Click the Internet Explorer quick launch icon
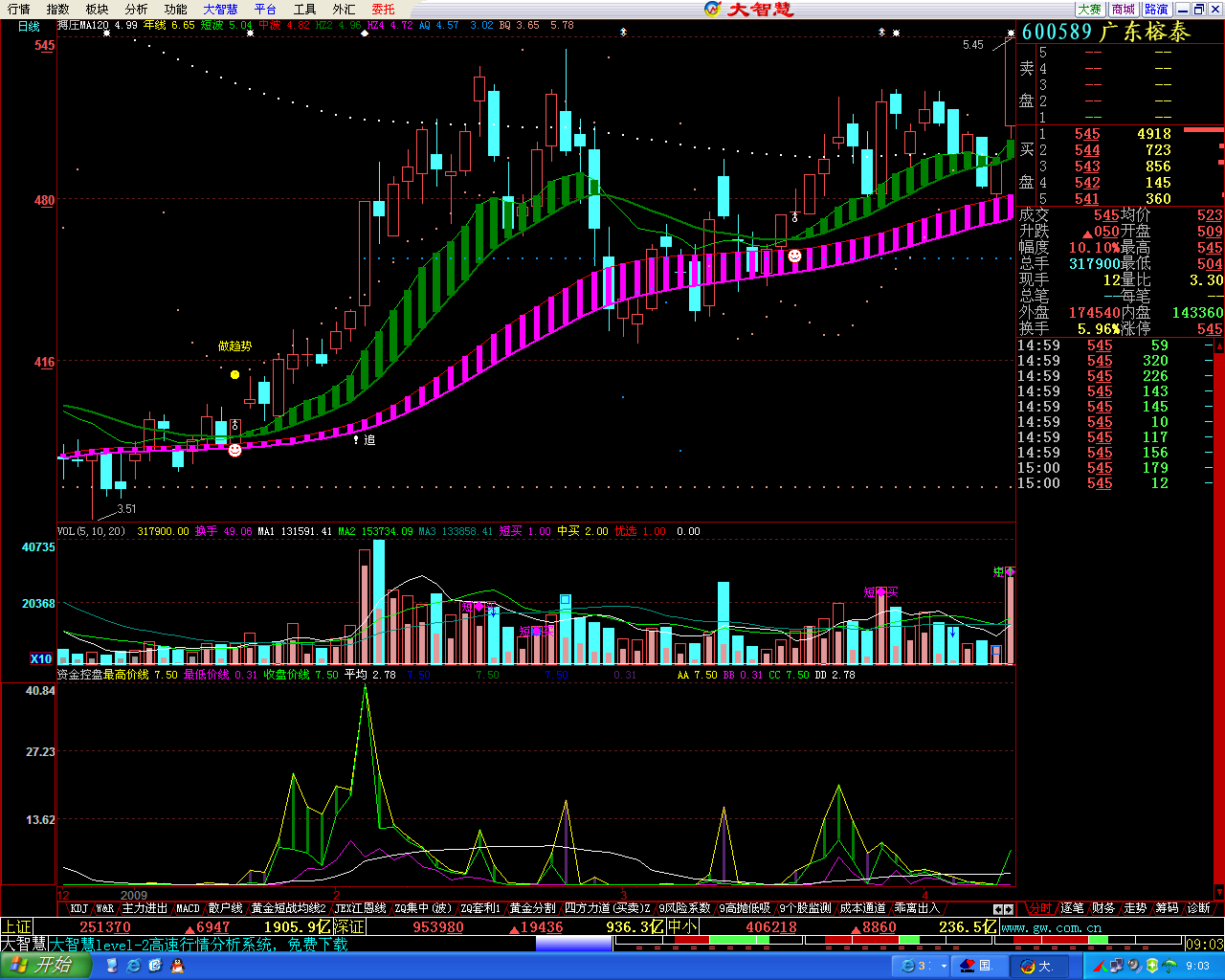Screen dimensions: 1225x980 132,967
